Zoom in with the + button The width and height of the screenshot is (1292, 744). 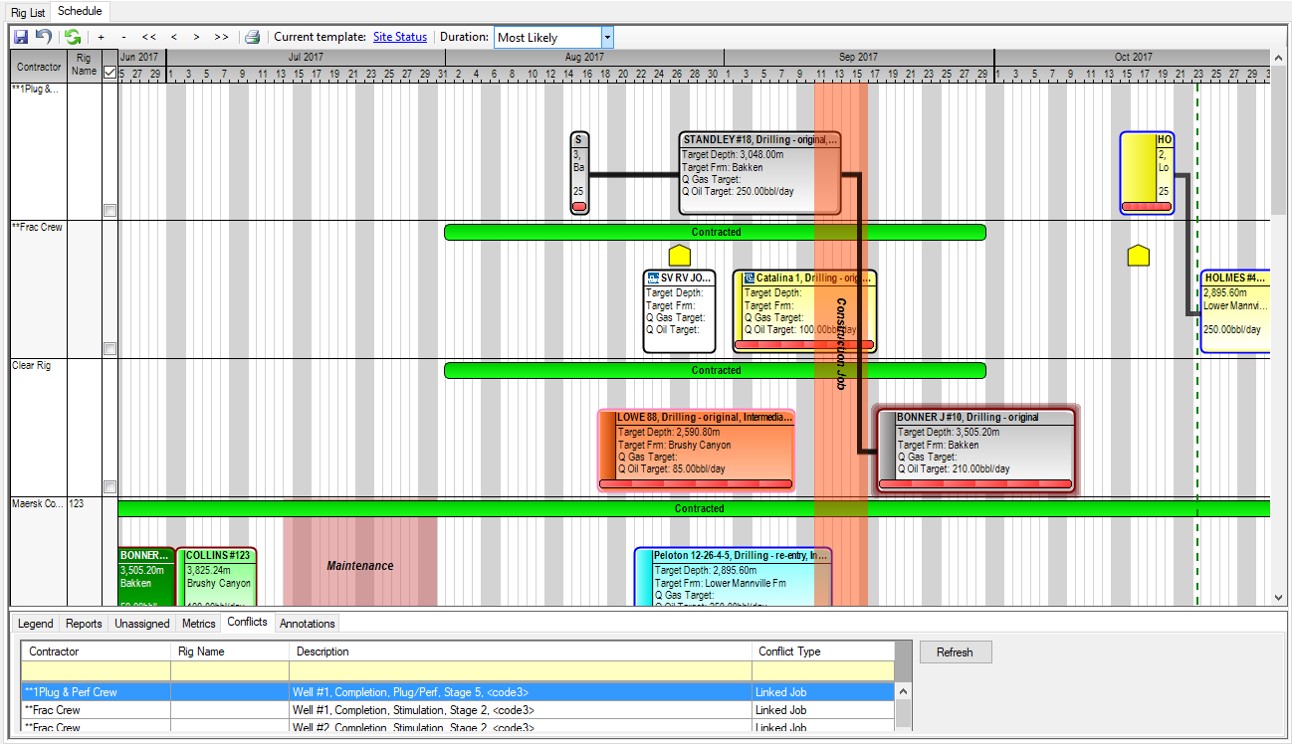(x=101, y=37)
